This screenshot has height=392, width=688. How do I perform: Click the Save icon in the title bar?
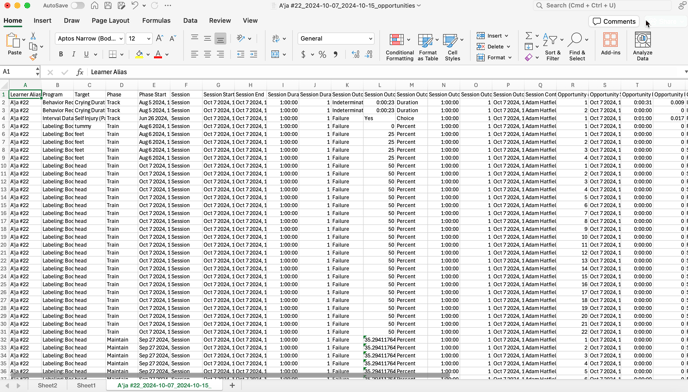[108, 6]
